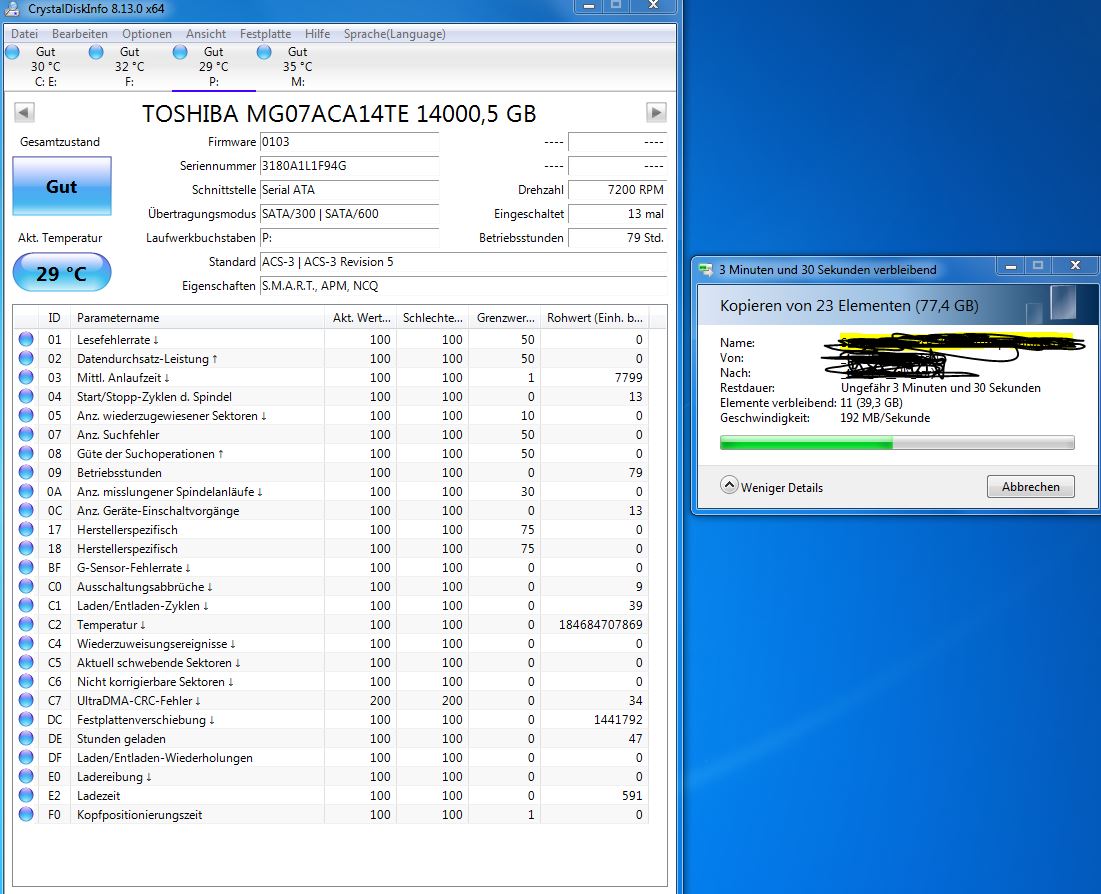
Task: Click the copy progress bar
Action: pos(897,442)
